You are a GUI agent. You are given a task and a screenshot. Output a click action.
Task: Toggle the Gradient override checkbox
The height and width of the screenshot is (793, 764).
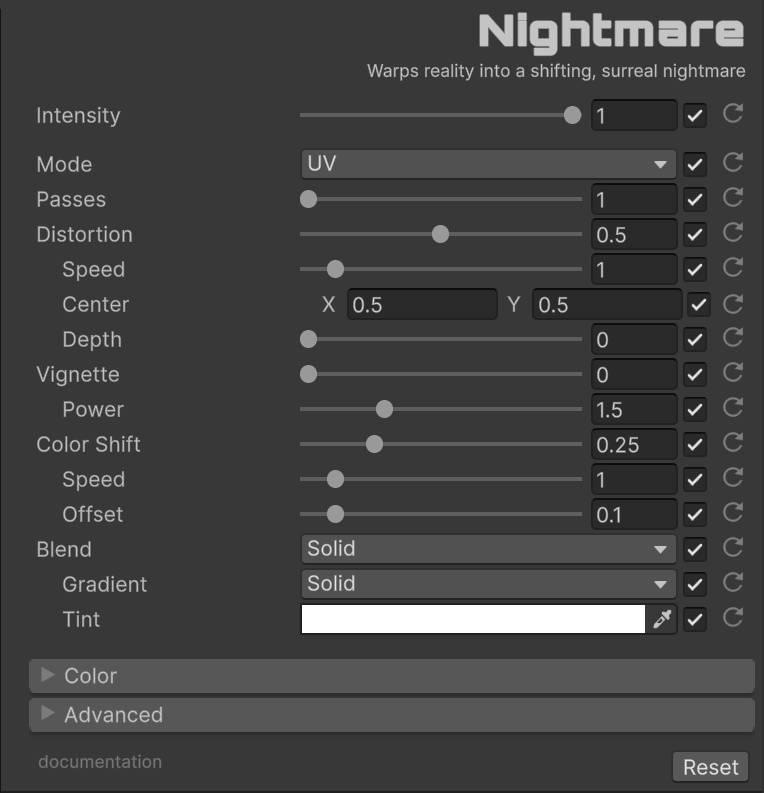695,584
